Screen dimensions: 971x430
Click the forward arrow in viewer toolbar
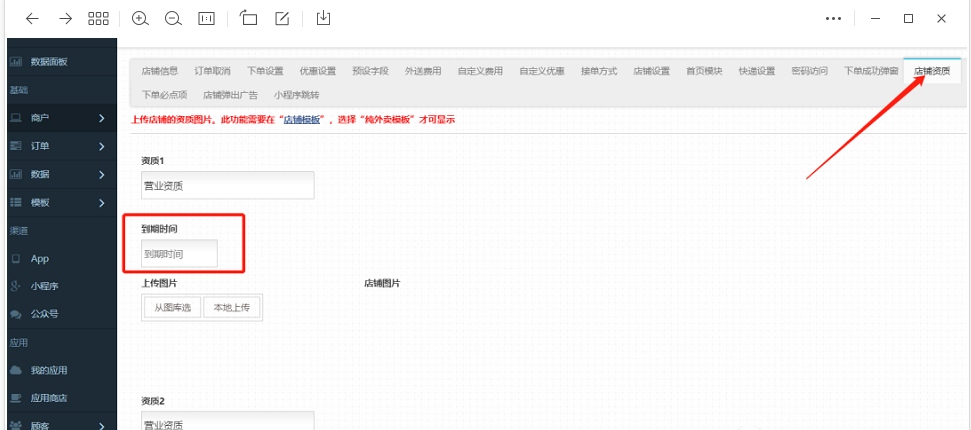65,18
